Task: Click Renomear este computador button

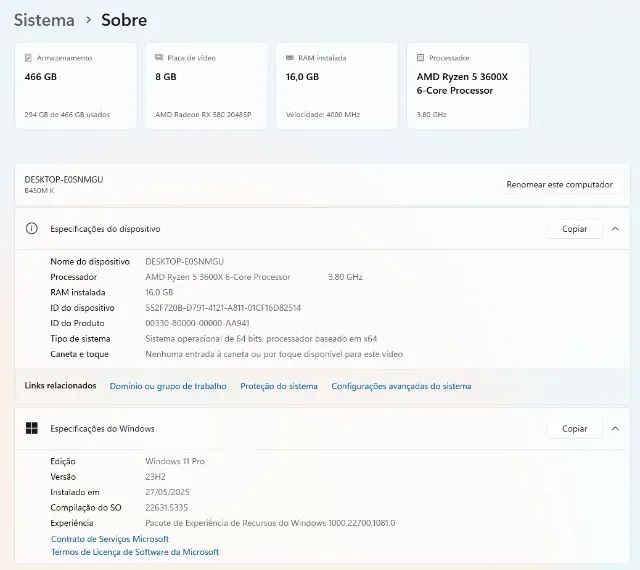Action: pyautogui.click(x=559, y=185)
